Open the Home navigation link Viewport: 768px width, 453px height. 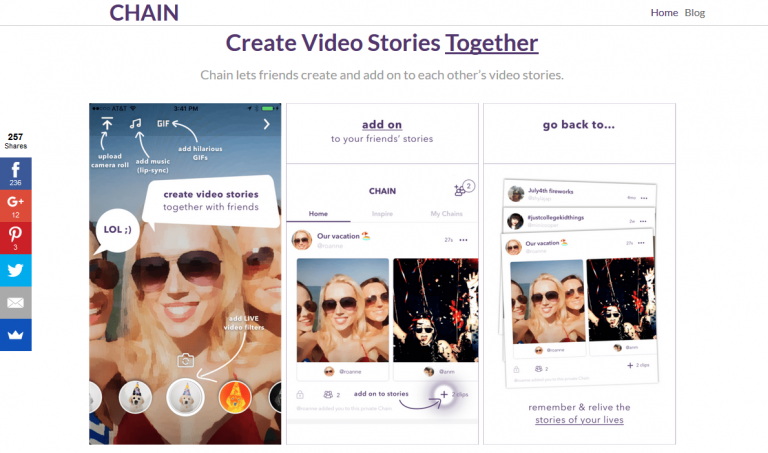coord(664,13)
